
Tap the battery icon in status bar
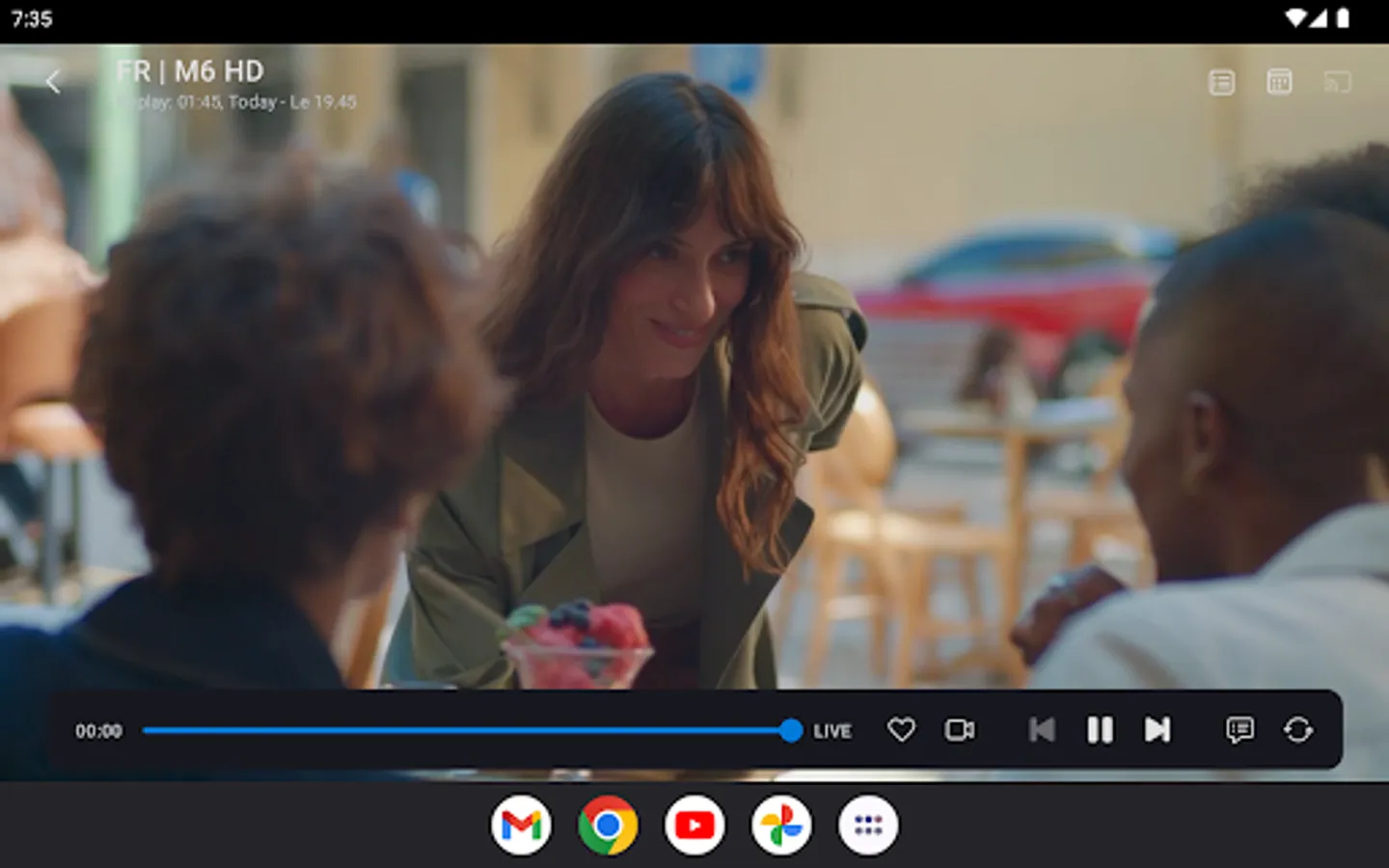pos(1343,18)
